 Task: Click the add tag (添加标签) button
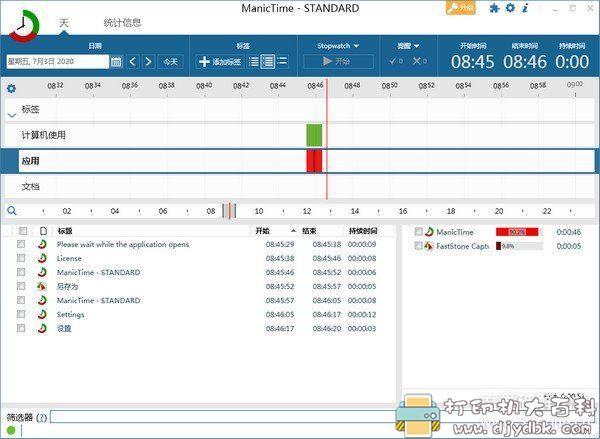click(x=220, y=62)
